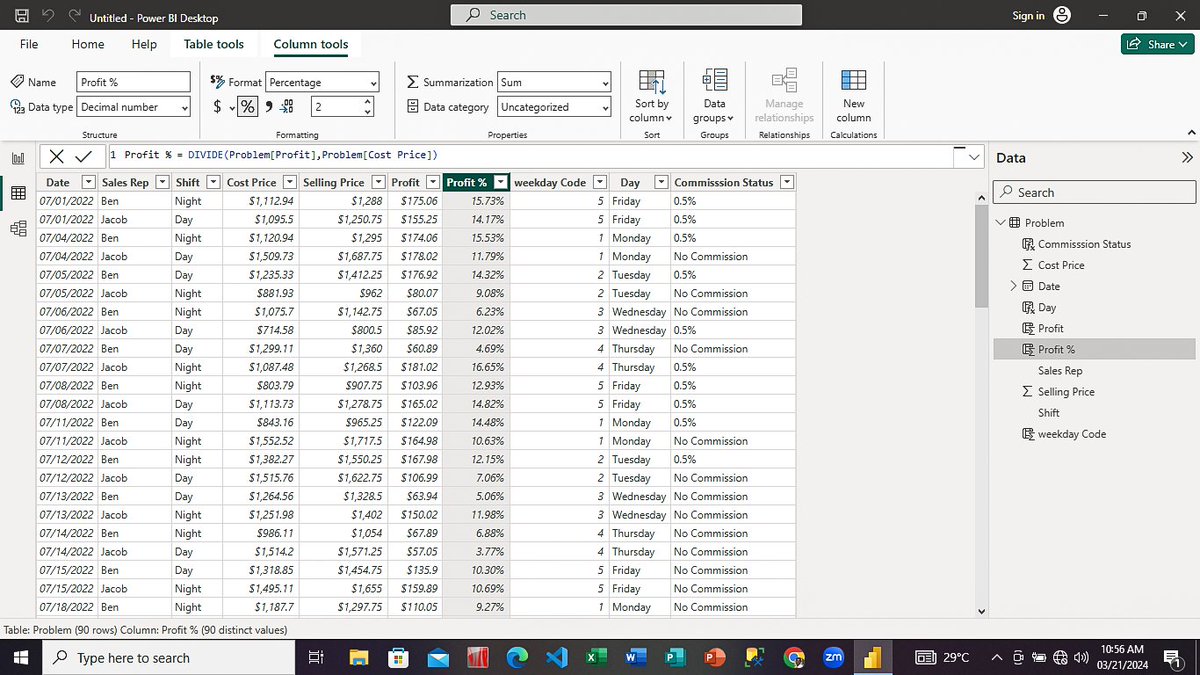Switch to the Home tab

click(x=88, y=44)
